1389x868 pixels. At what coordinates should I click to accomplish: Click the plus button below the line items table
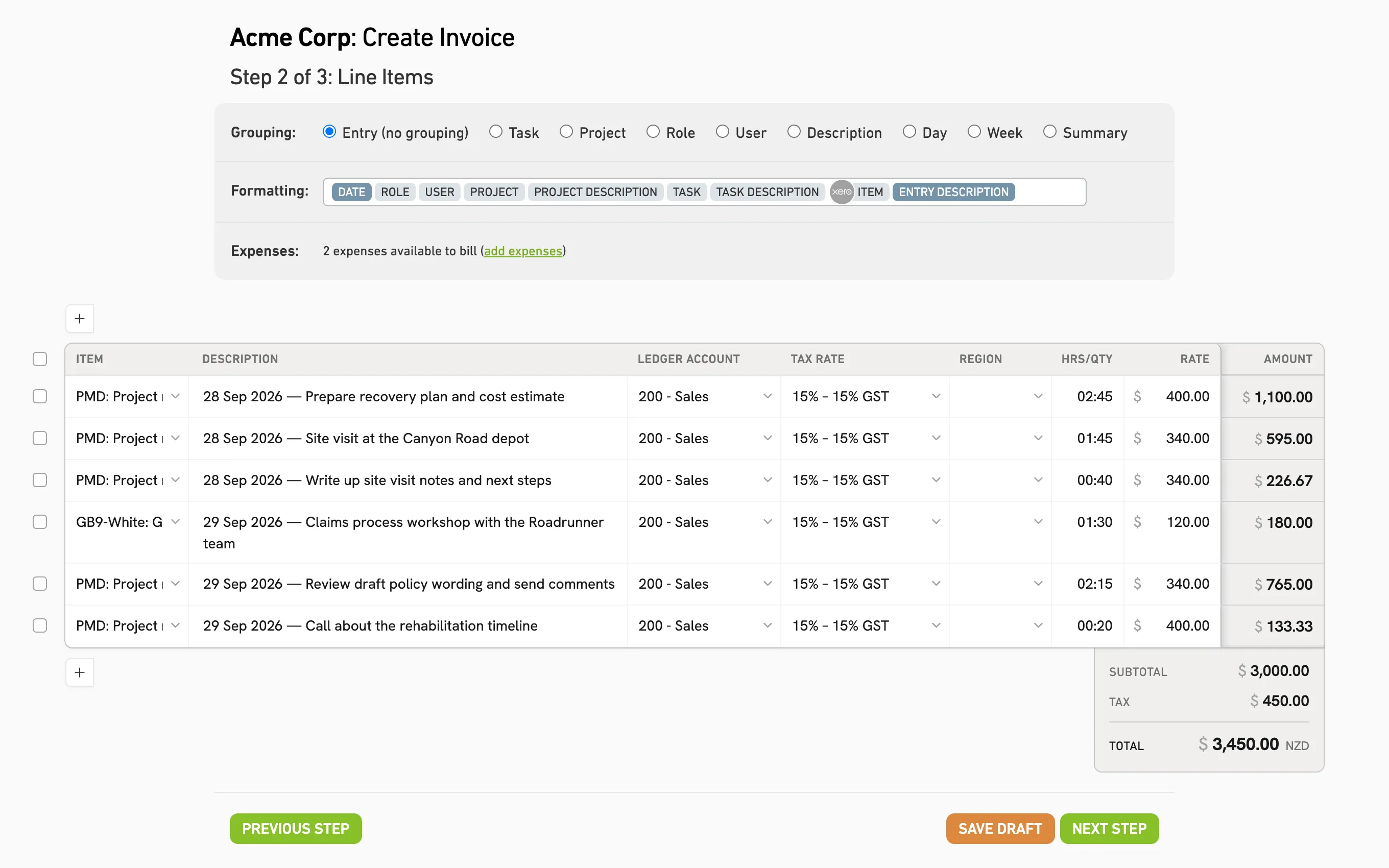[80, 672]
